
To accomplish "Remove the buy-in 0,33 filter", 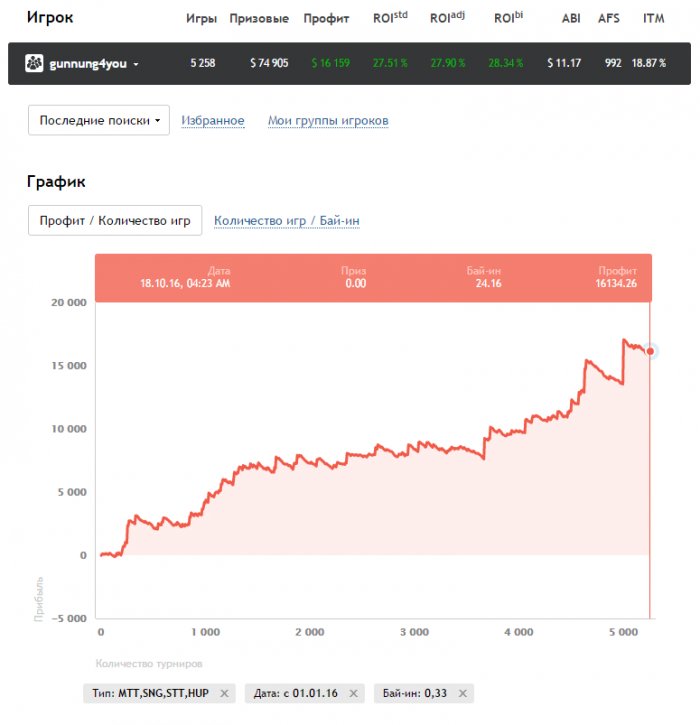I will coord(461,693).
